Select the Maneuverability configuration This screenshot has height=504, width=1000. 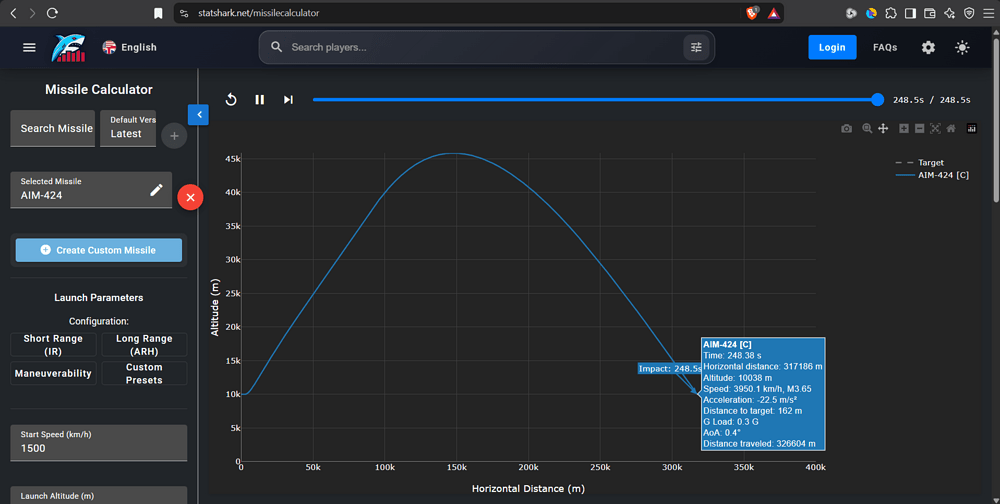54,373
